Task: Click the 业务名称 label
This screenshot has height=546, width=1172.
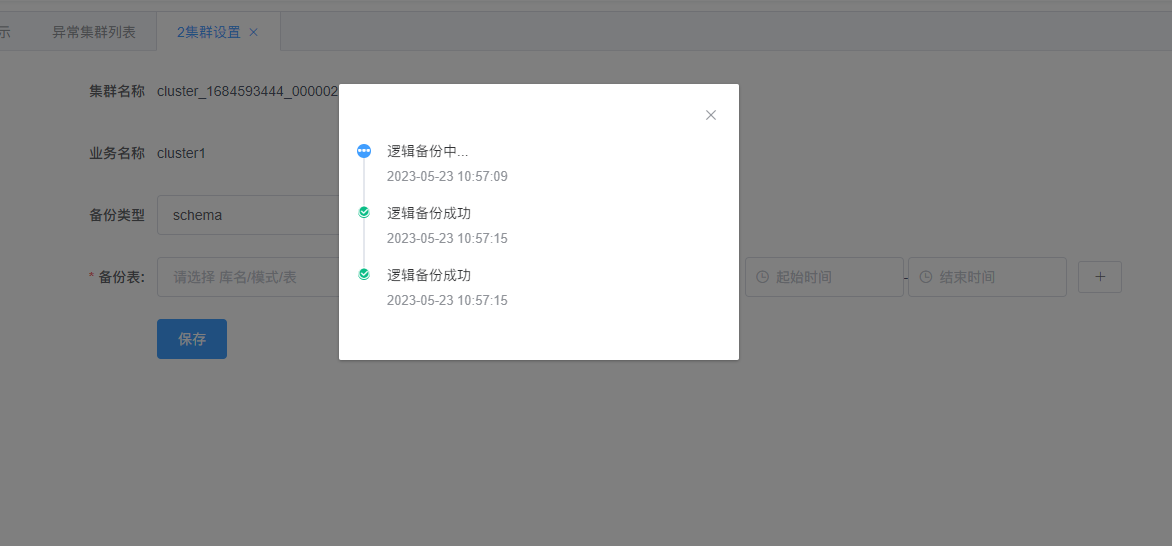Action: [x=117, y=153]
